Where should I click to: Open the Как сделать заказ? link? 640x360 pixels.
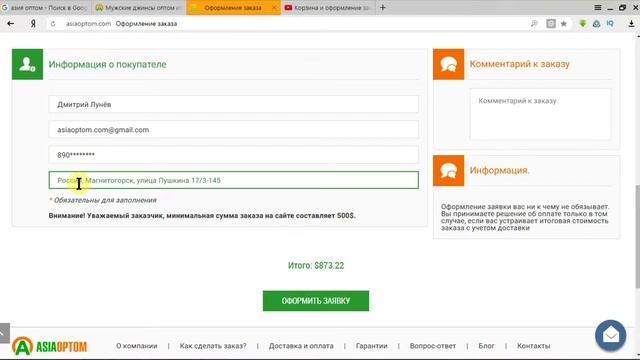pyautogui.click(x=213, y=346)
